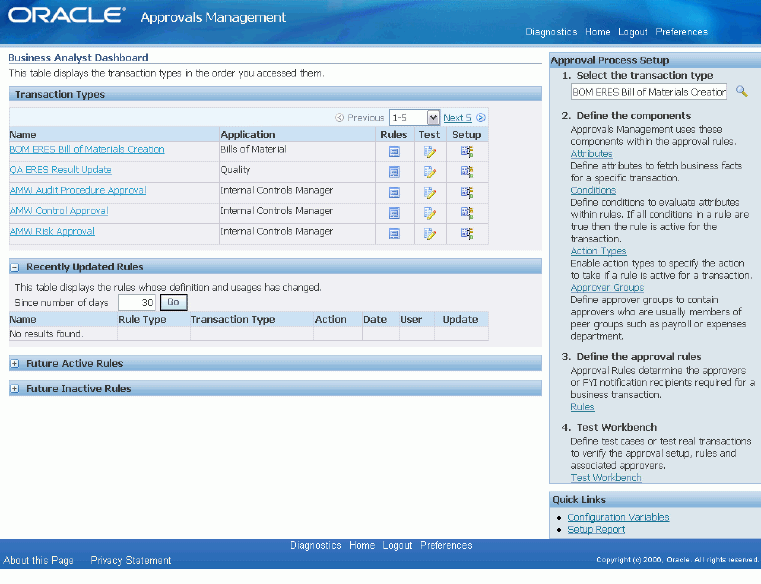Open Configuration Variables quick link
This screenshot has width=761, height=584.
click(x=618, y=517)
